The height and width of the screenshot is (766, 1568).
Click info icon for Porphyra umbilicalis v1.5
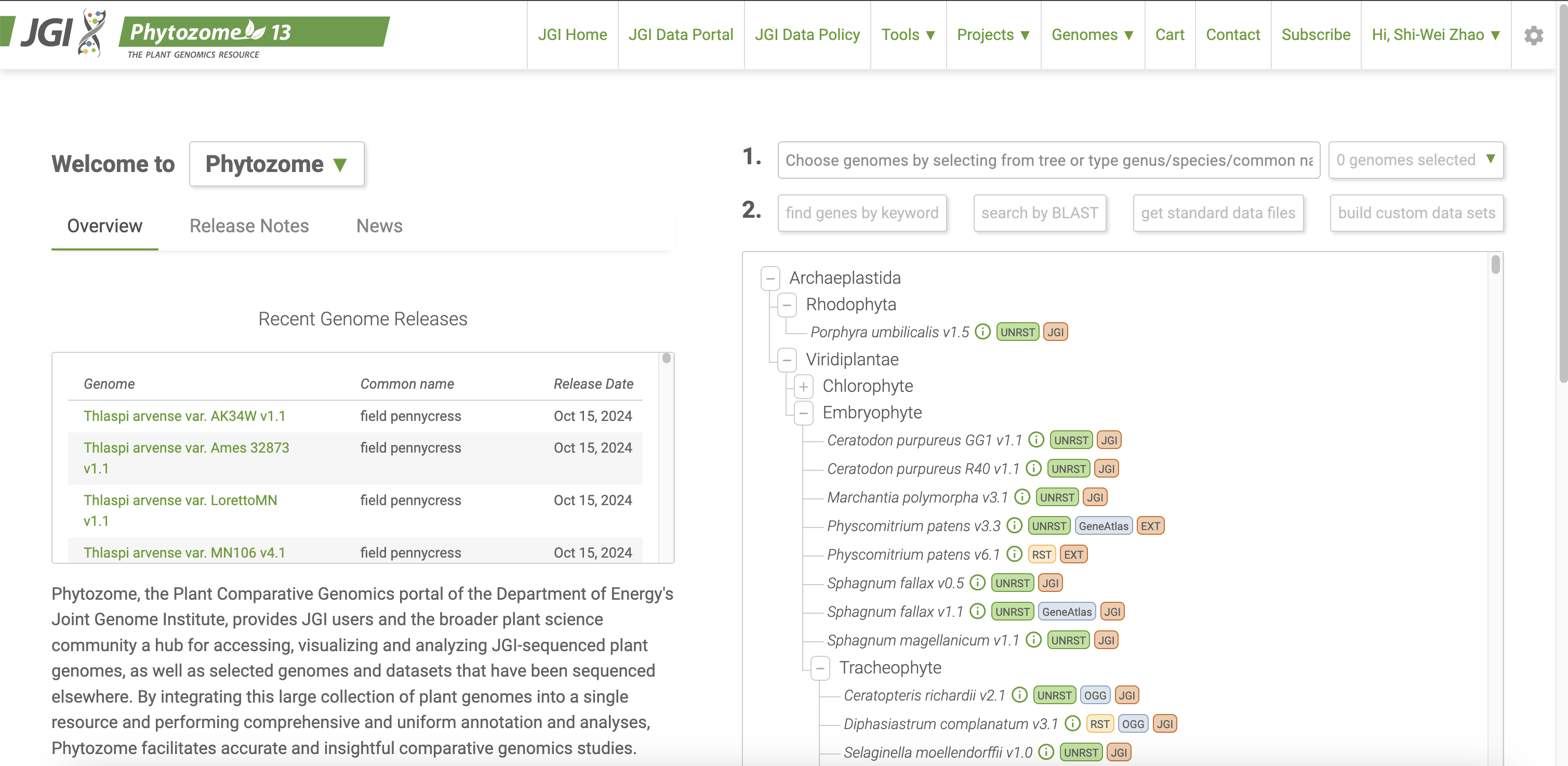(x=982, y=332)
